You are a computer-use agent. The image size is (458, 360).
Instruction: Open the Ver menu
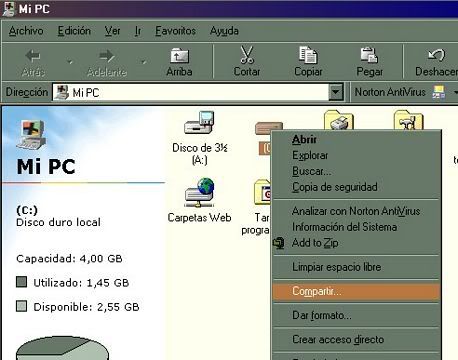[112, 31]
